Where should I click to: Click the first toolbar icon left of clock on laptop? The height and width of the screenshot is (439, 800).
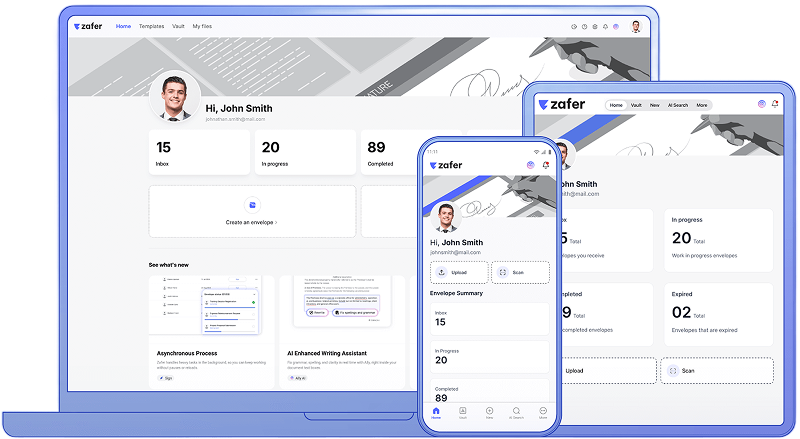573,27
